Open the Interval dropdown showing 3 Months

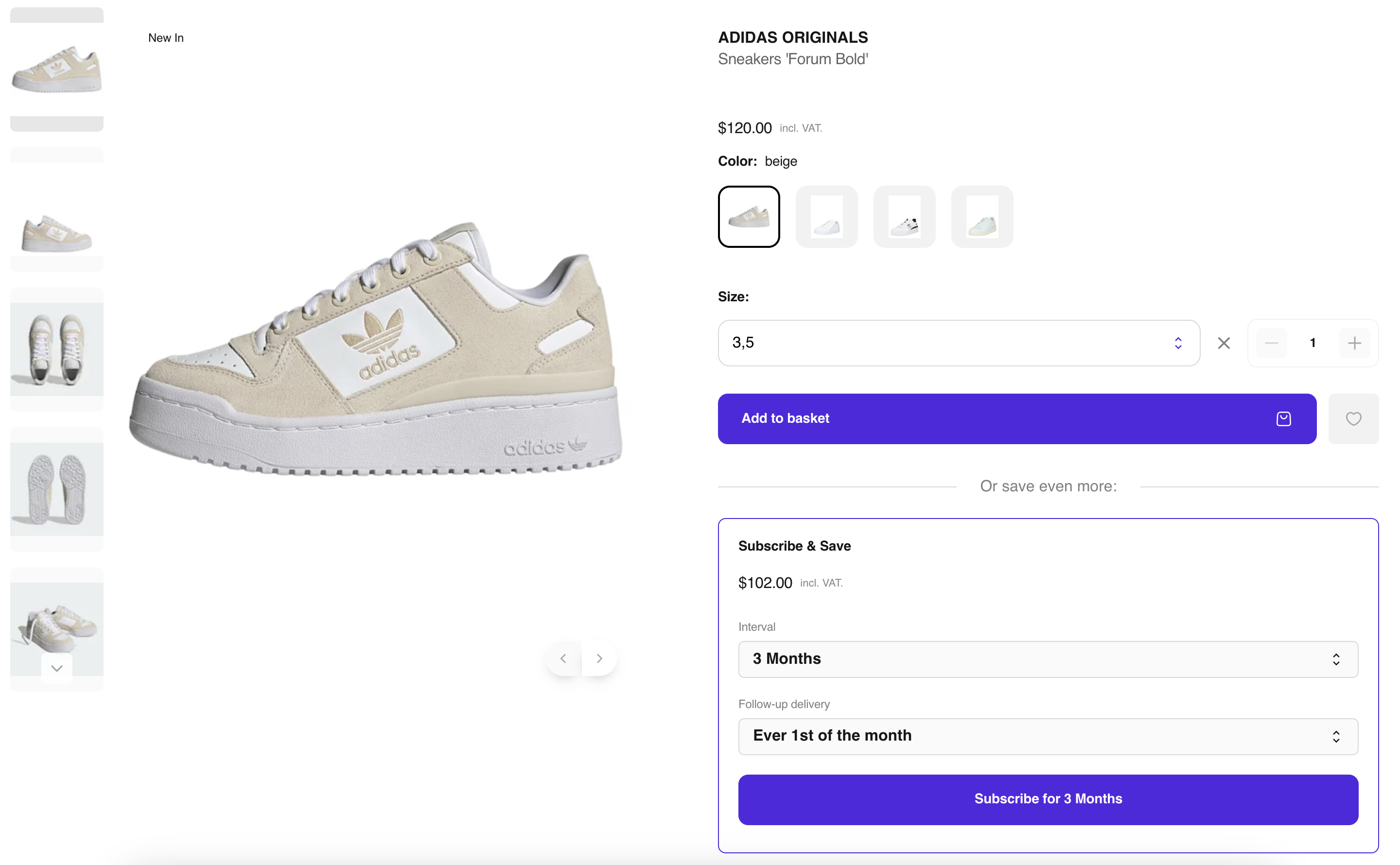pos(1048,659)
